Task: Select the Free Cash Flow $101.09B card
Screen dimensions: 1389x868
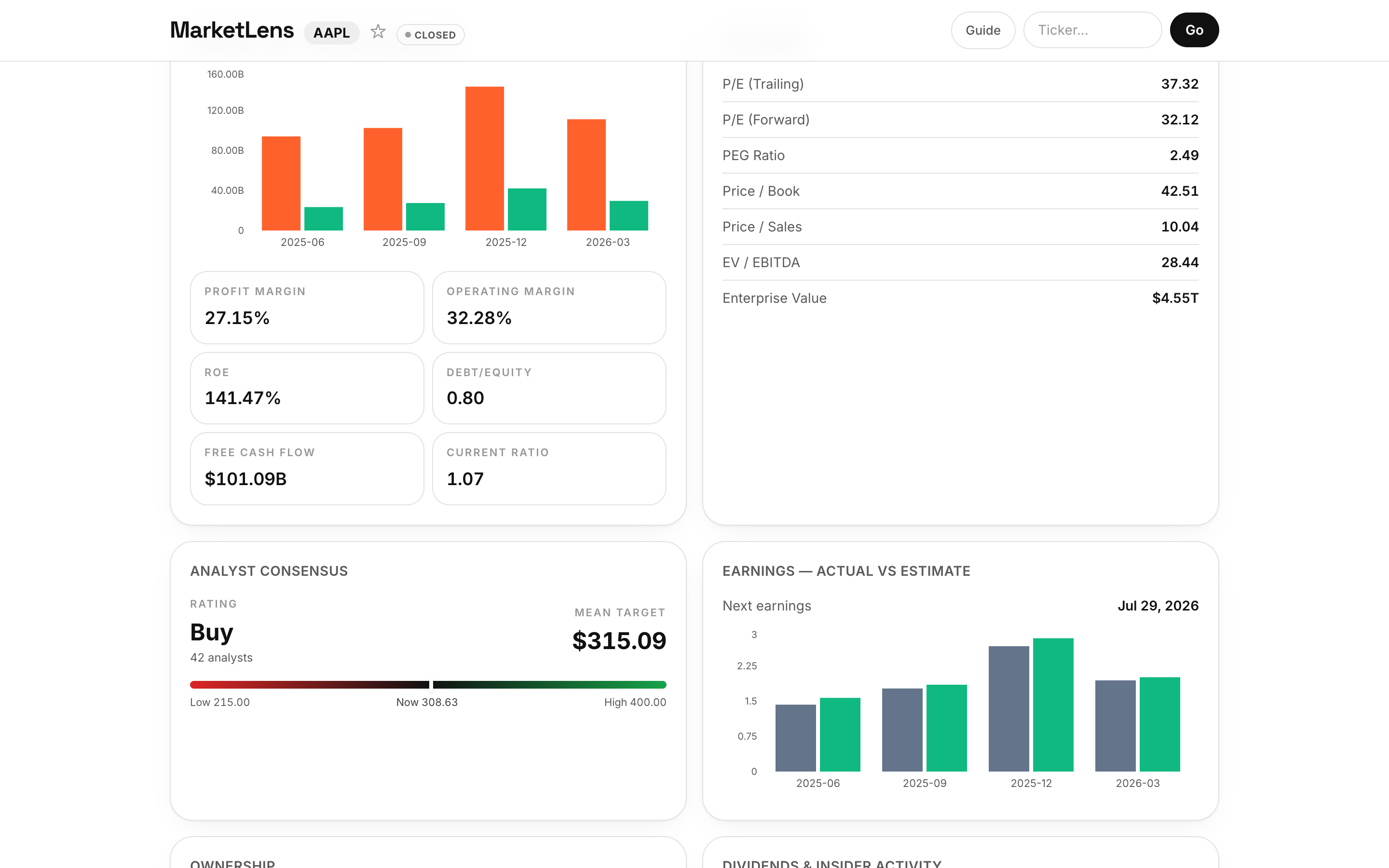Action: point(307,468)
